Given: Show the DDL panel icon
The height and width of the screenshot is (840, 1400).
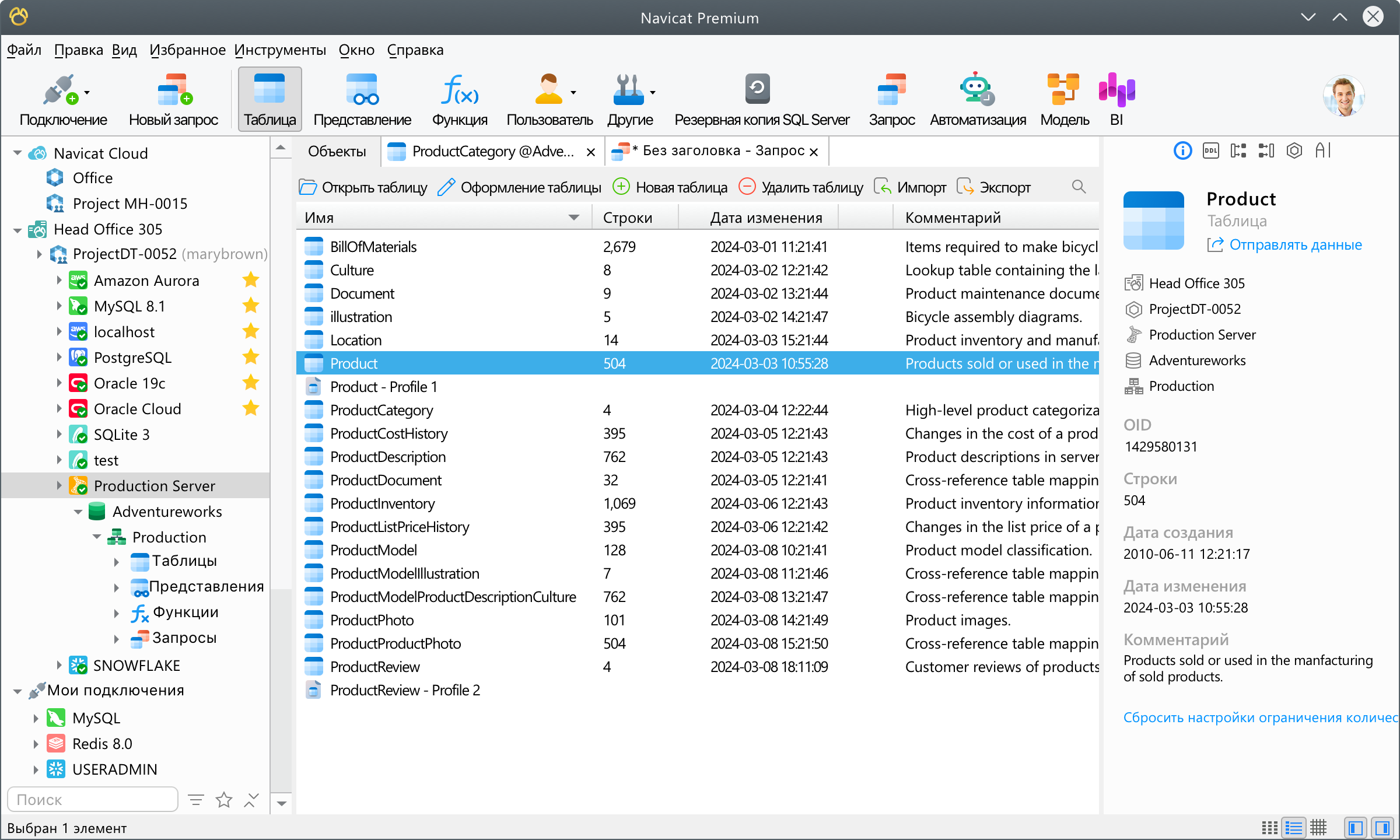Looking at the screenshot, I should pos(1210,151).
